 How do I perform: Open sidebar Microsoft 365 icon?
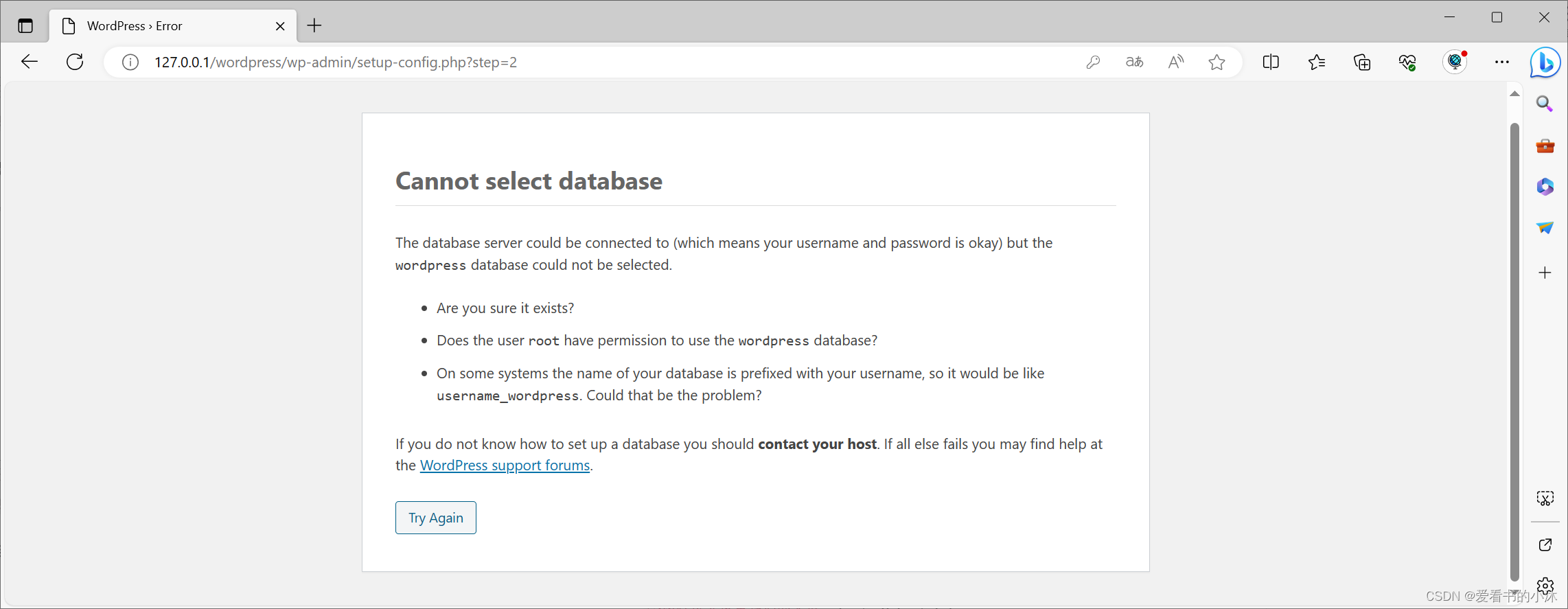pos(1545,187)
